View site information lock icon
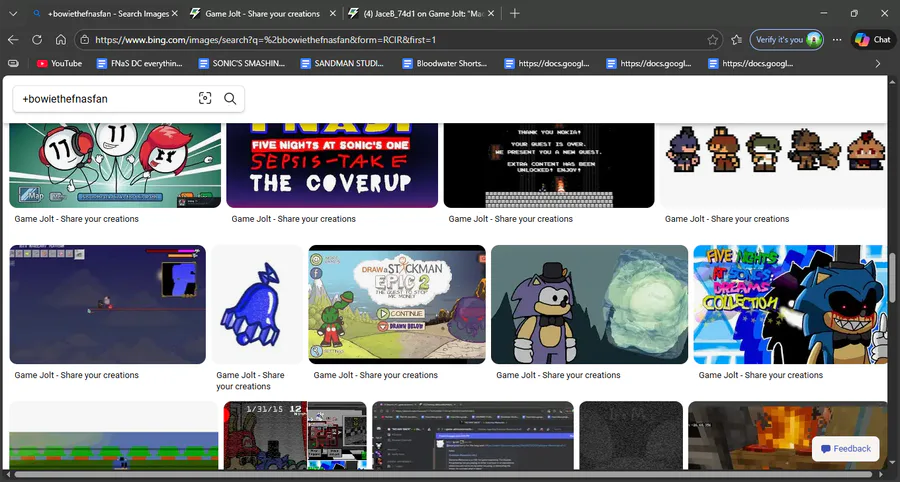This screenshot has width=900, height=482. coord(84,40)
